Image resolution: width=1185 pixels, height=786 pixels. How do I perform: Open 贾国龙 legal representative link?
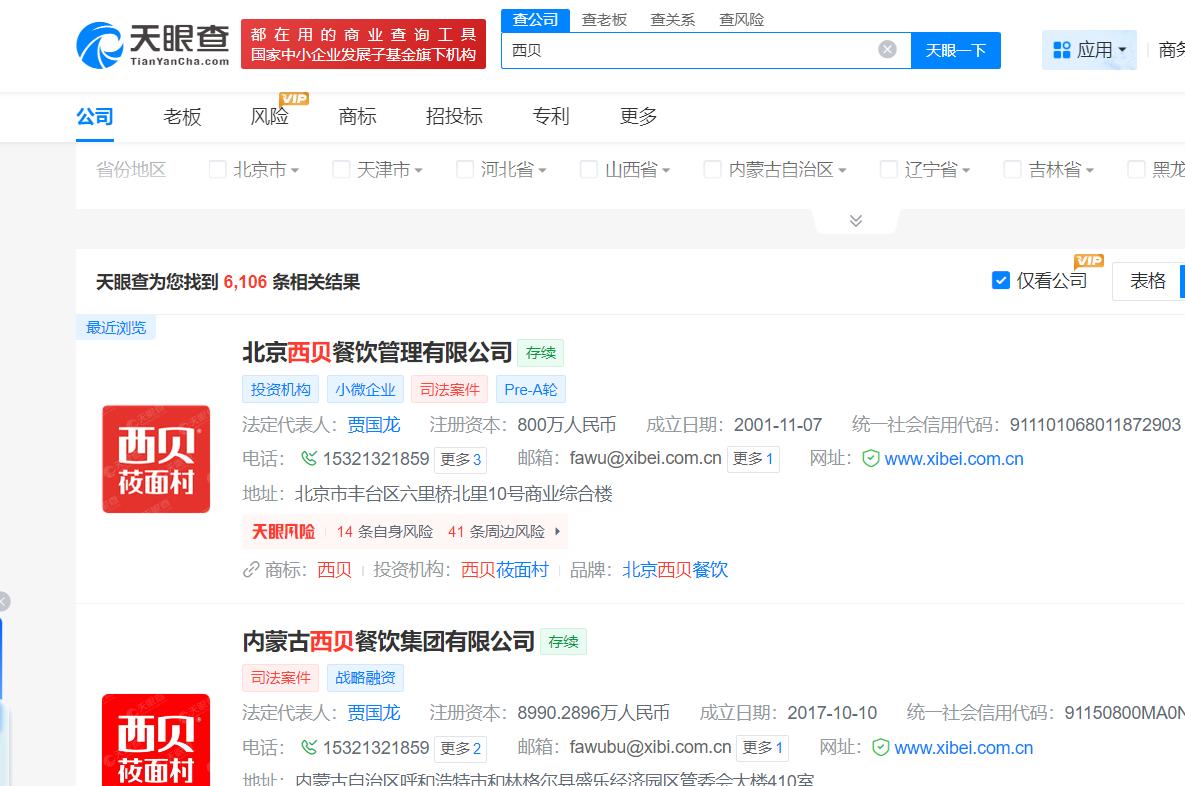click(374, 425)
